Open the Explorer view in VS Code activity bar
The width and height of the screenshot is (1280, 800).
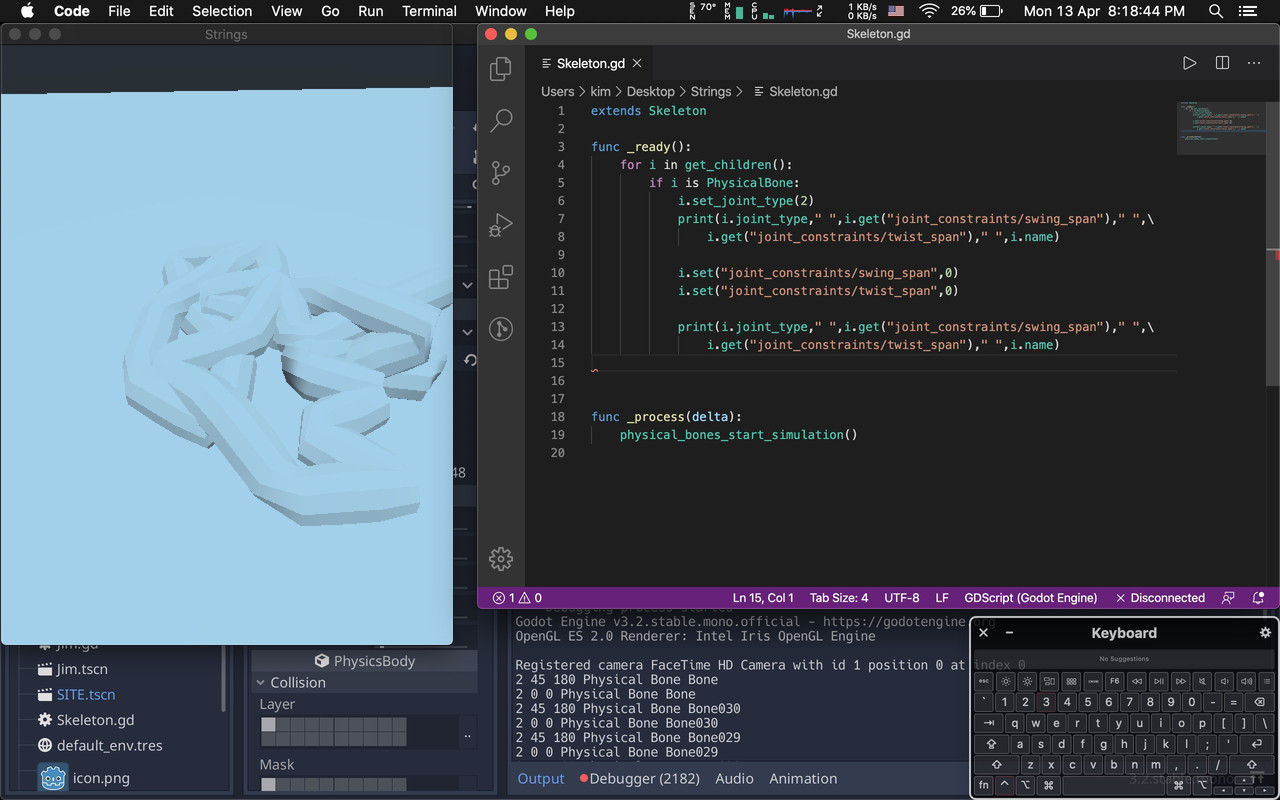click(501, 69)
